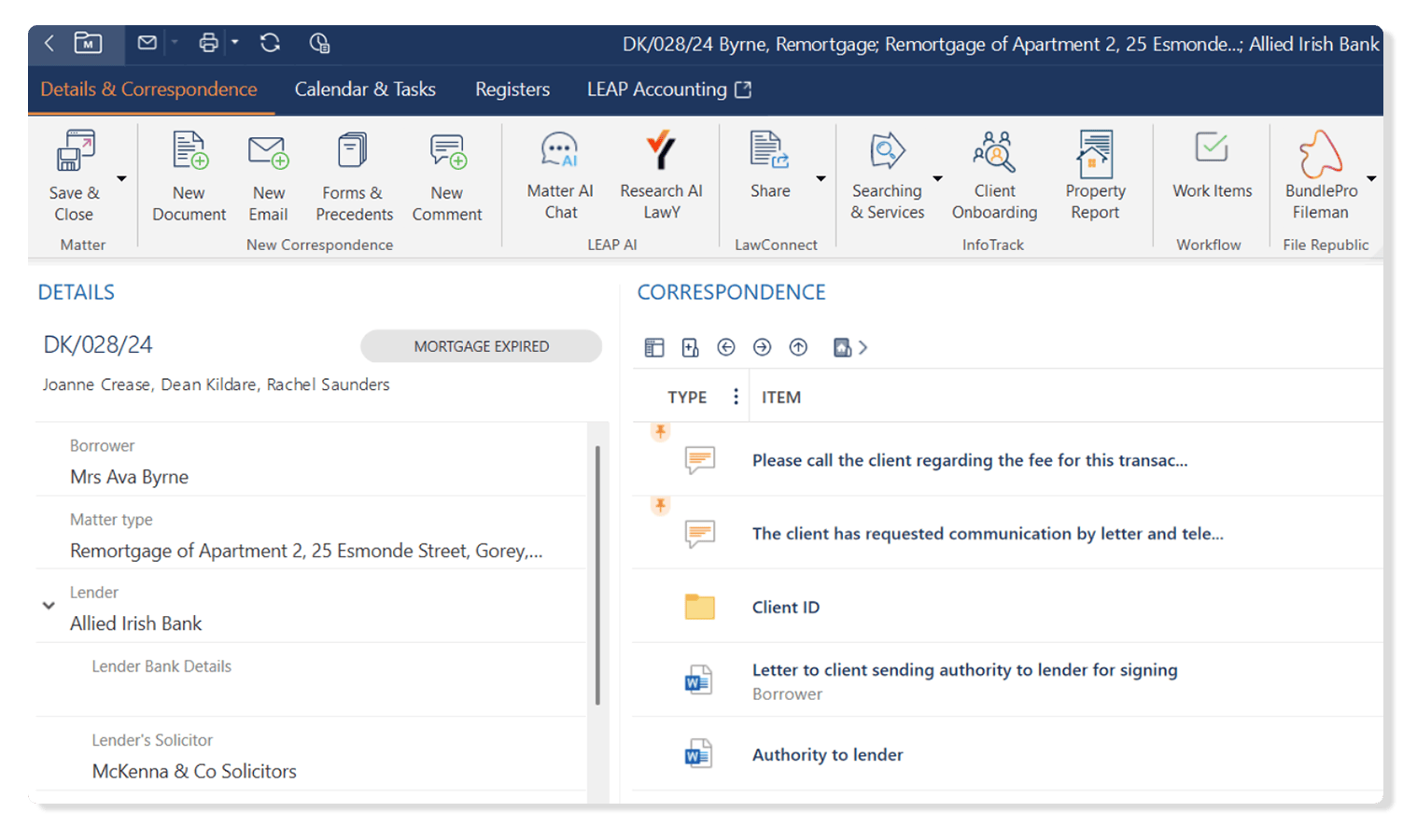Viewport: 1417px width, 840px height.
Task: Expand the Save & Close dropdown arrow
Action: [x=121, y=178]
